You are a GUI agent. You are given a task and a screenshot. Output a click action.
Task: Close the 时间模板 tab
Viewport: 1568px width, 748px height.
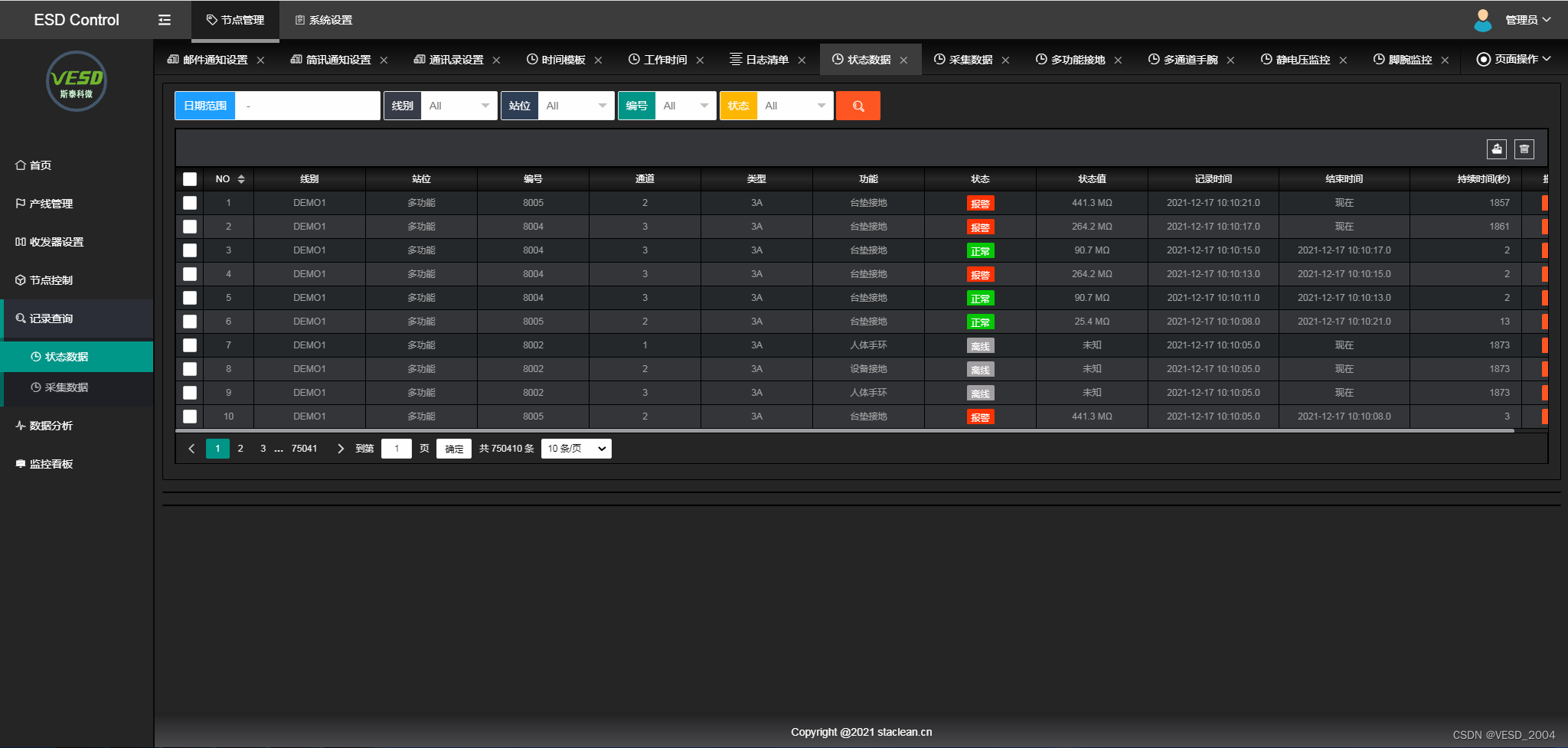(598, 60)
